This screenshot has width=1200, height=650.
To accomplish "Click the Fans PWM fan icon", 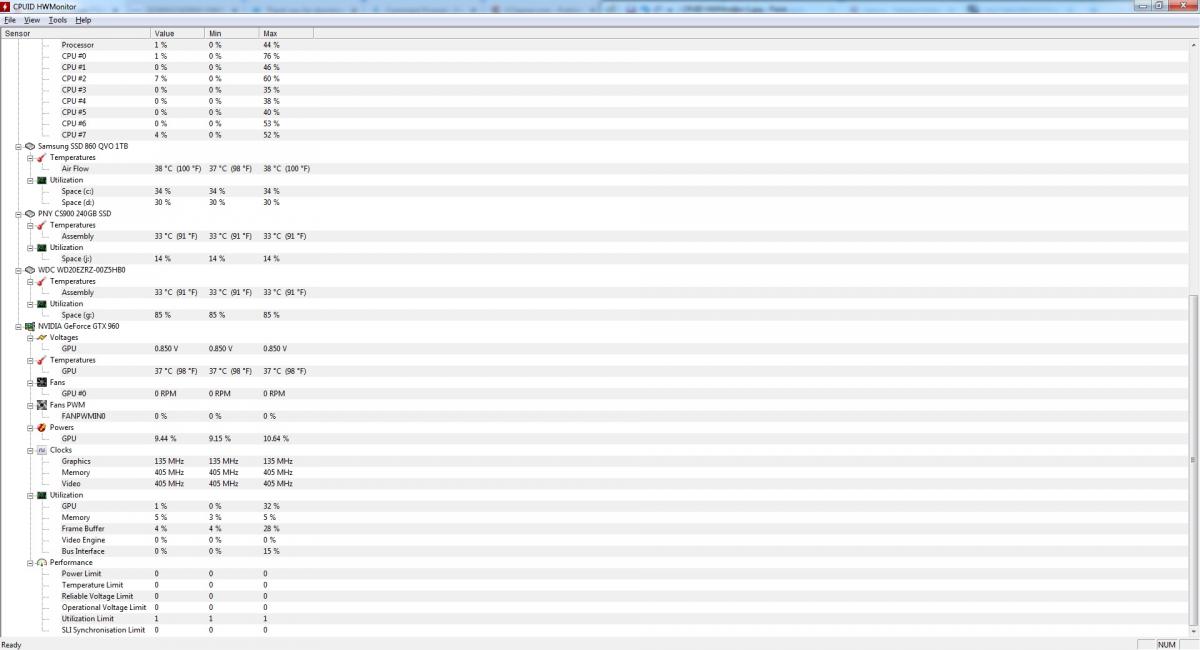I will tap(42, 405).
